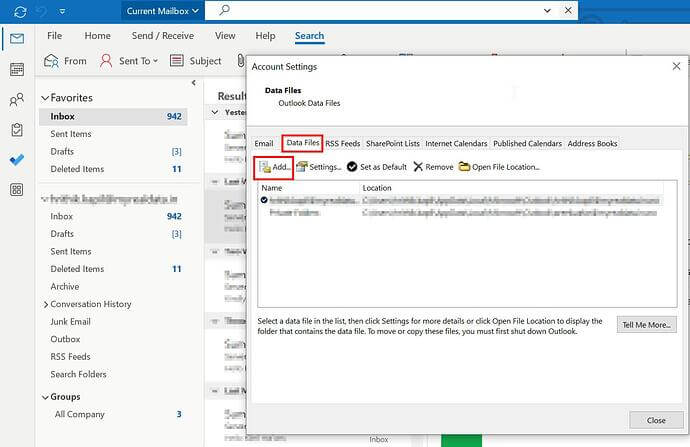Click Set as Default checkmark button

[376, 167]
